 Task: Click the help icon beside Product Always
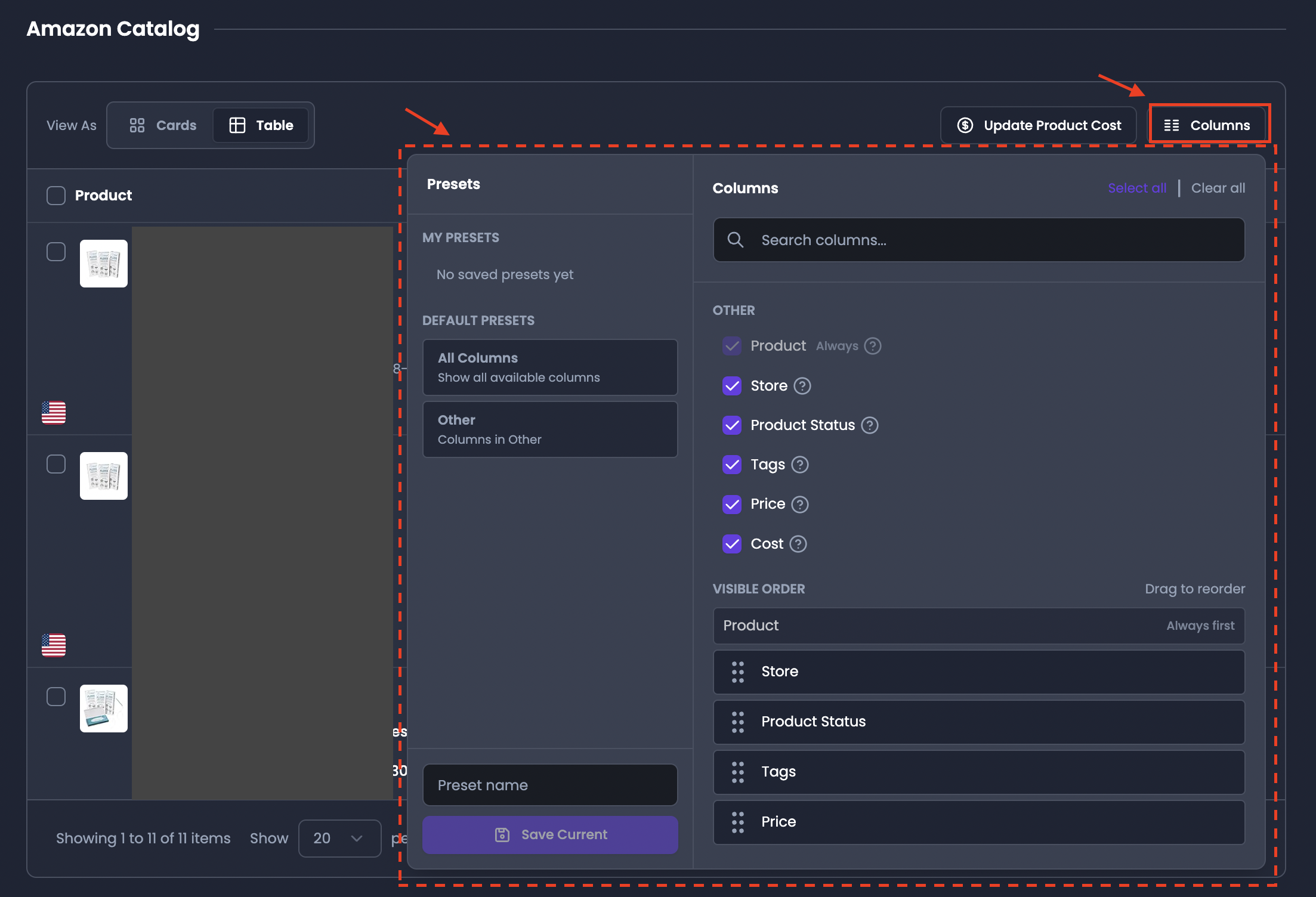click(x=873, y=346)
